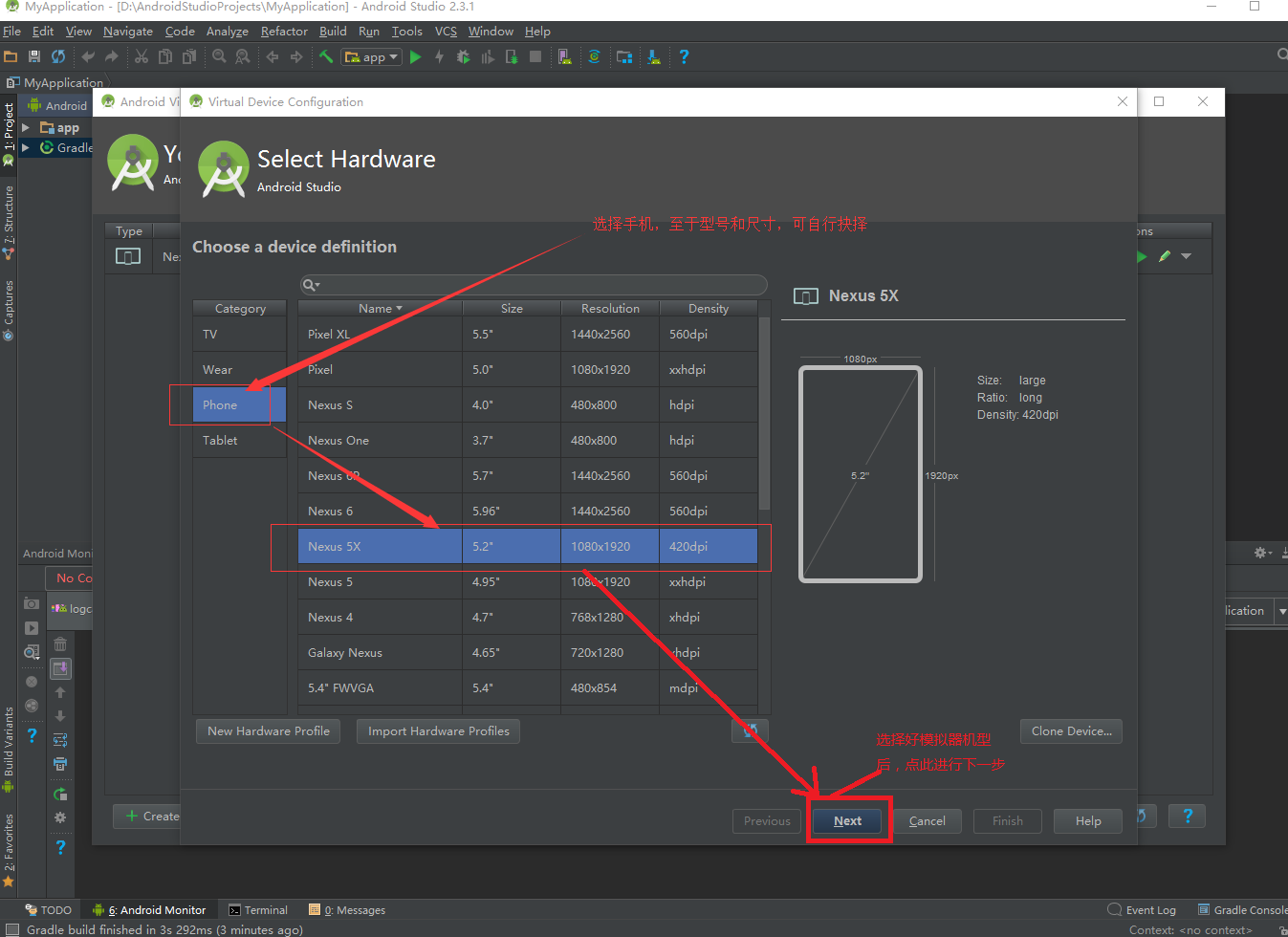Click the Cancel button
1288x937 pixels.
(927, 820)
